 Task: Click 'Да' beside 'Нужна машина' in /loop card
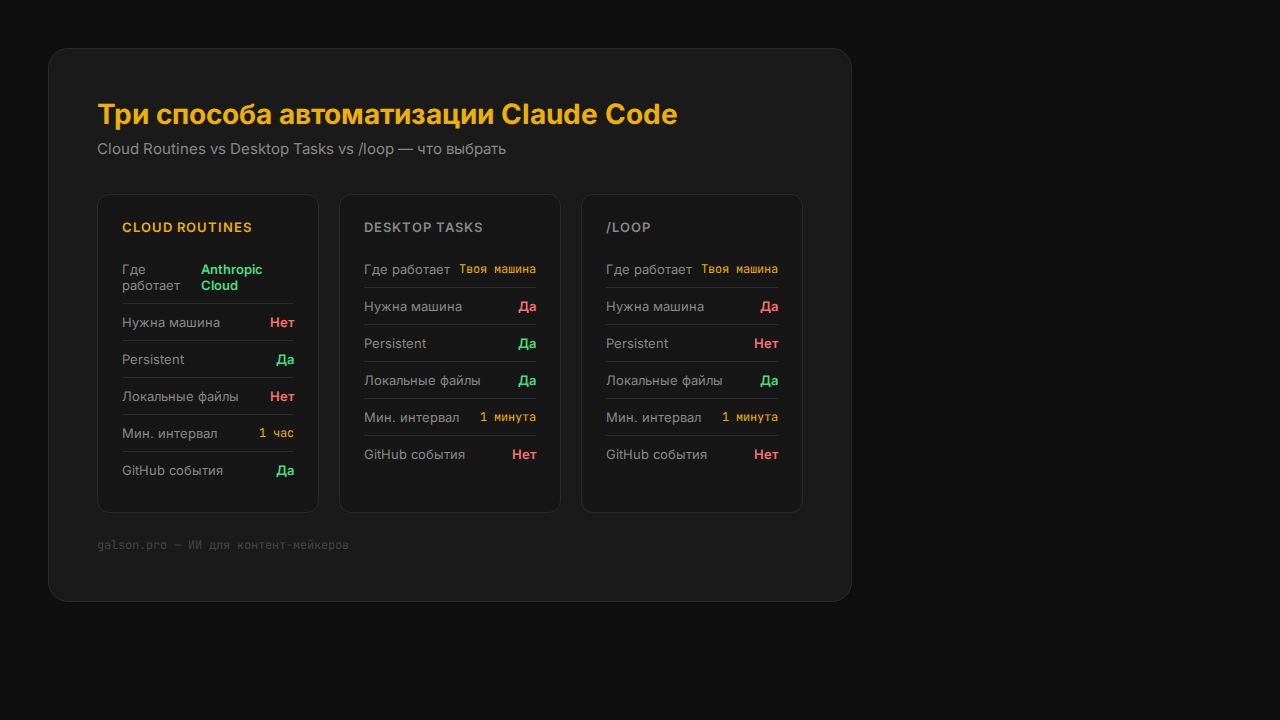click(769, 307)
